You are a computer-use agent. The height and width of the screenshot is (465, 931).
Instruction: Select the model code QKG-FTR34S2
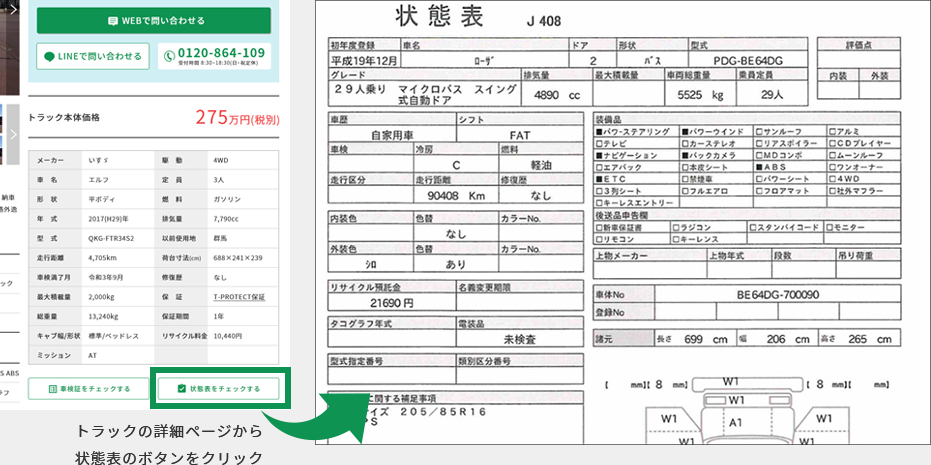(110, 238)
